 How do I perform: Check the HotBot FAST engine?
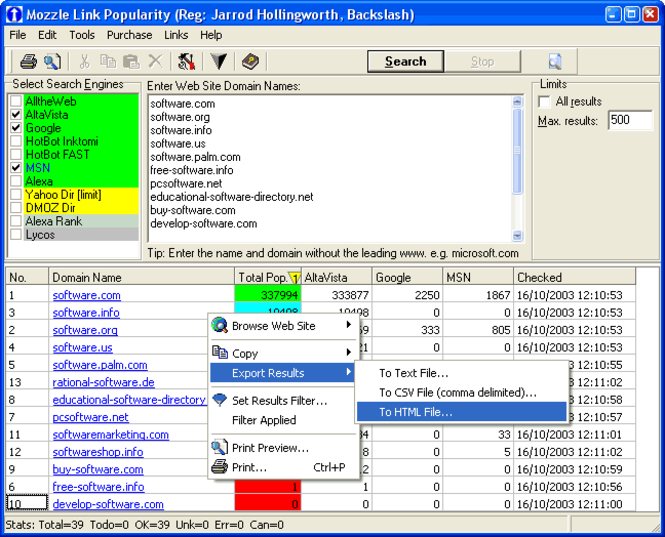(16, 154)
